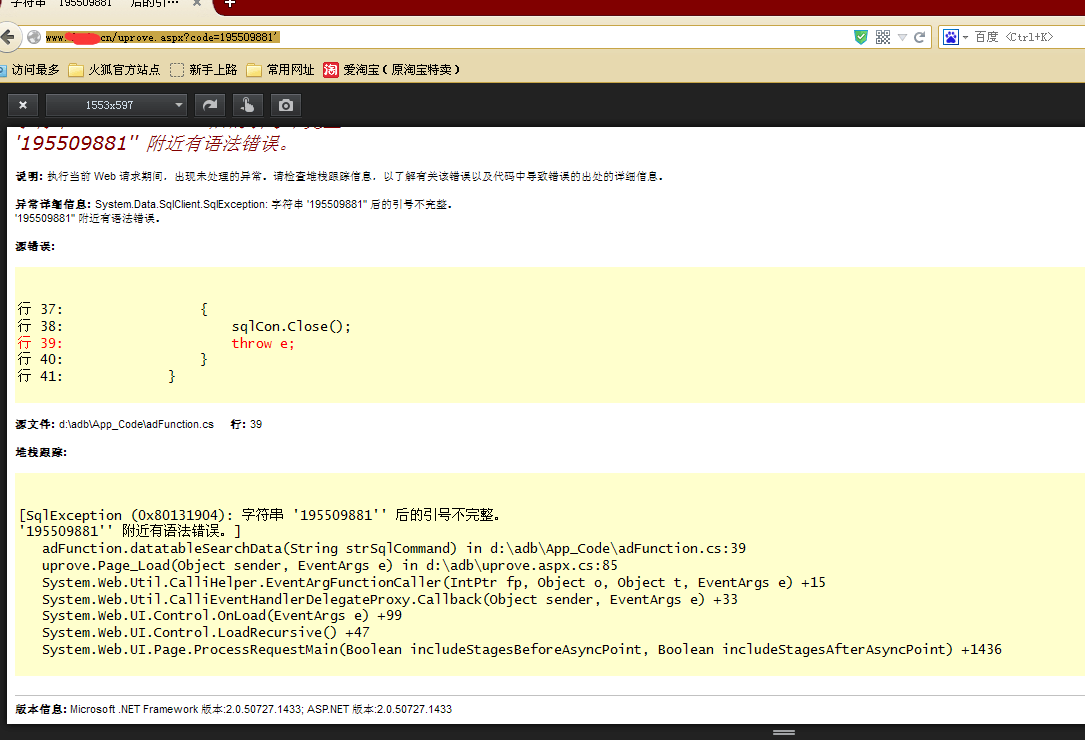Click the 行 39 red line number
Image resolution: width=1085 pixels, height=740 pixels.
point(39,343)
